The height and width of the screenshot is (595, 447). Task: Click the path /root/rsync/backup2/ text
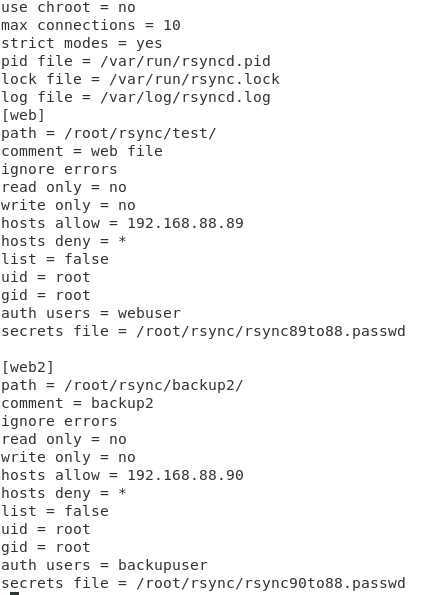[154, 386]
